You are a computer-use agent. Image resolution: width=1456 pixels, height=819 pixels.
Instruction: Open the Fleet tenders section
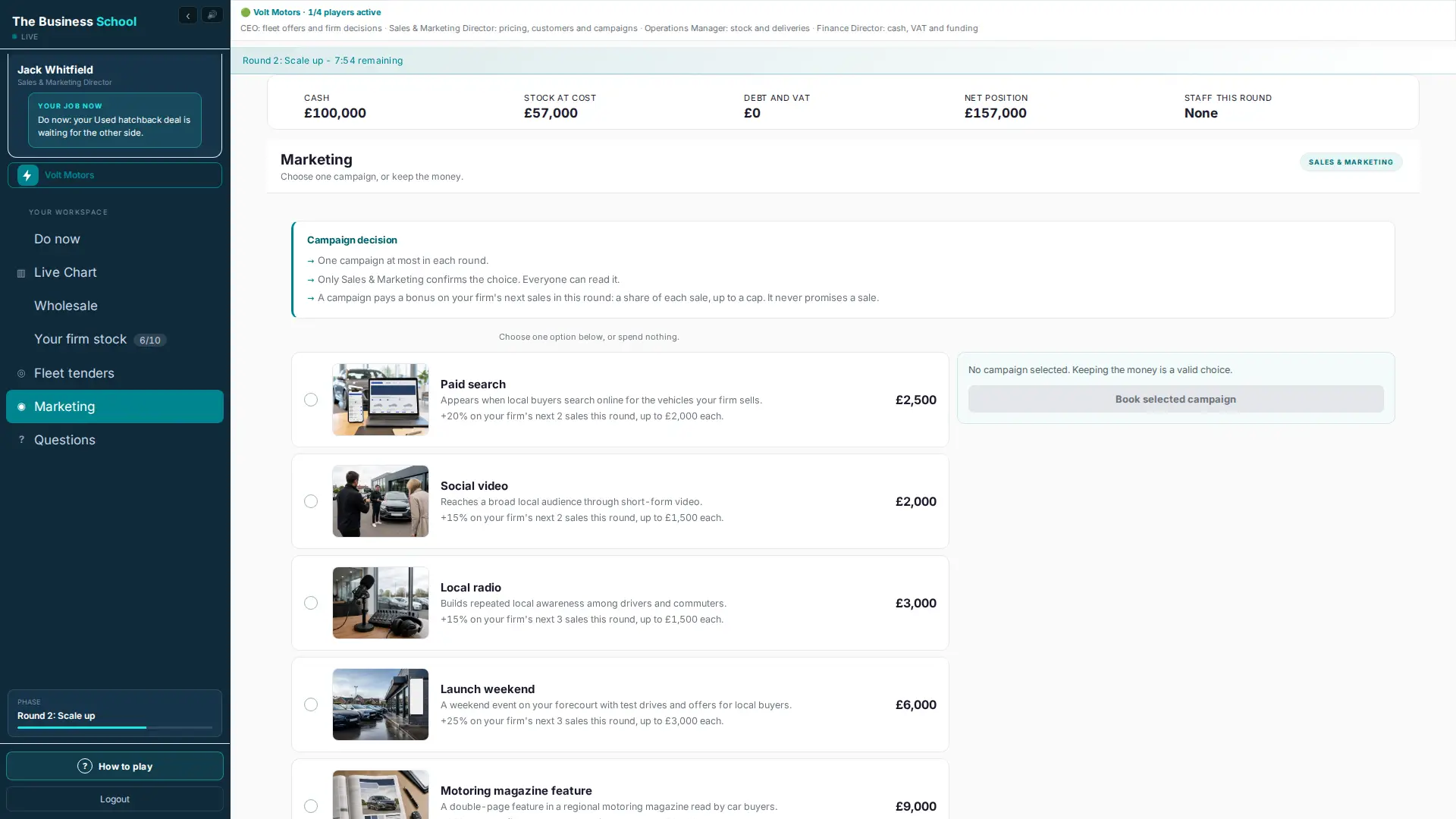coord(115,373)
